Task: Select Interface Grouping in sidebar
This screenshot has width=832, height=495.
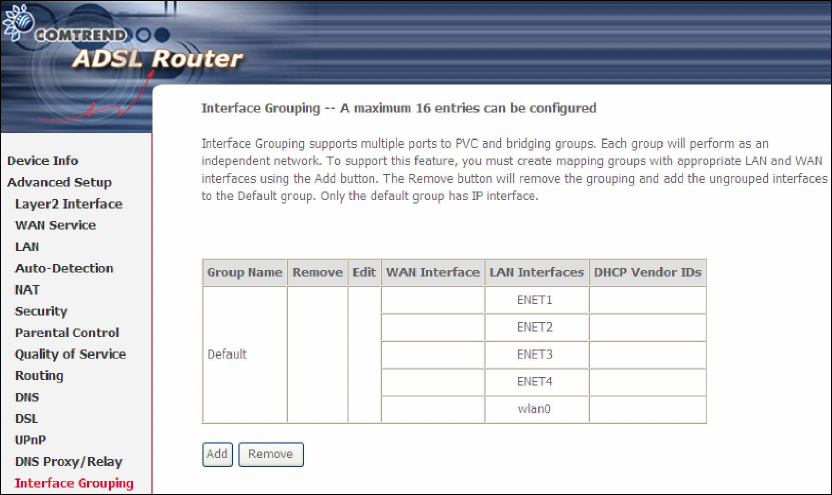Action: pyautogui.click(x=74, y=483)
